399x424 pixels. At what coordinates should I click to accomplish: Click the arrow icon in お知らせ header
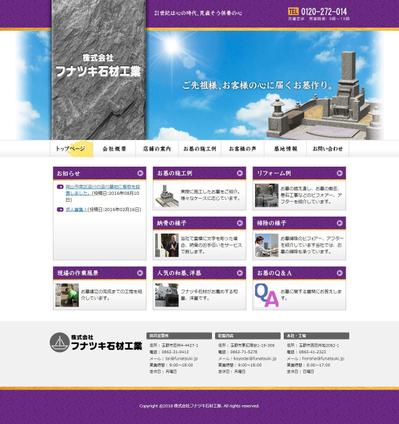[x=140, y=173]
